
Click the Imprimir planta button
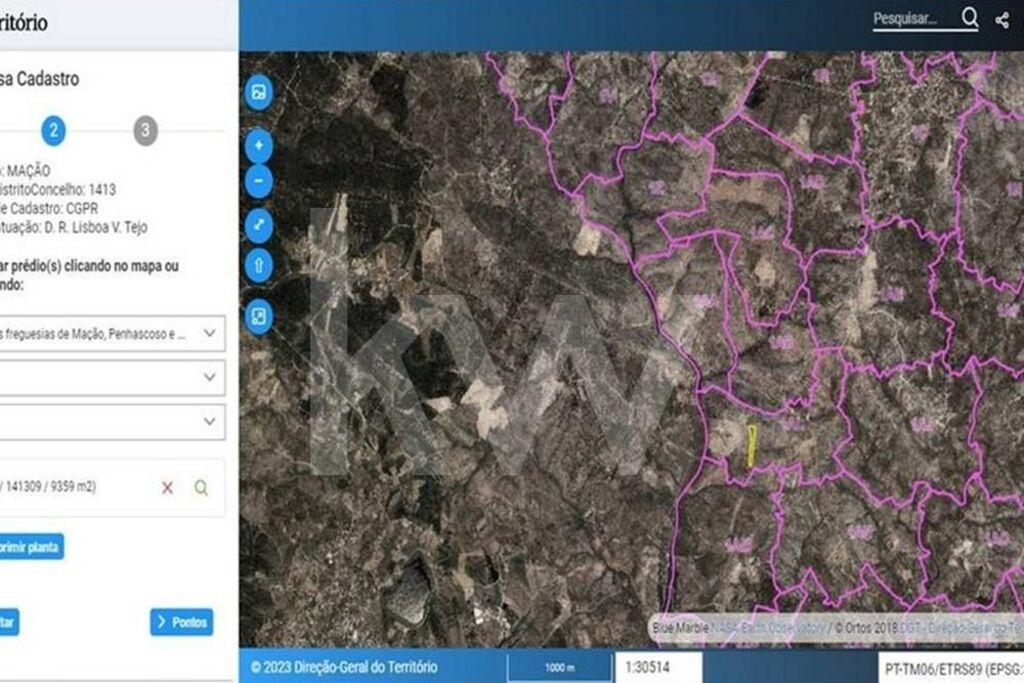[30, 547]
